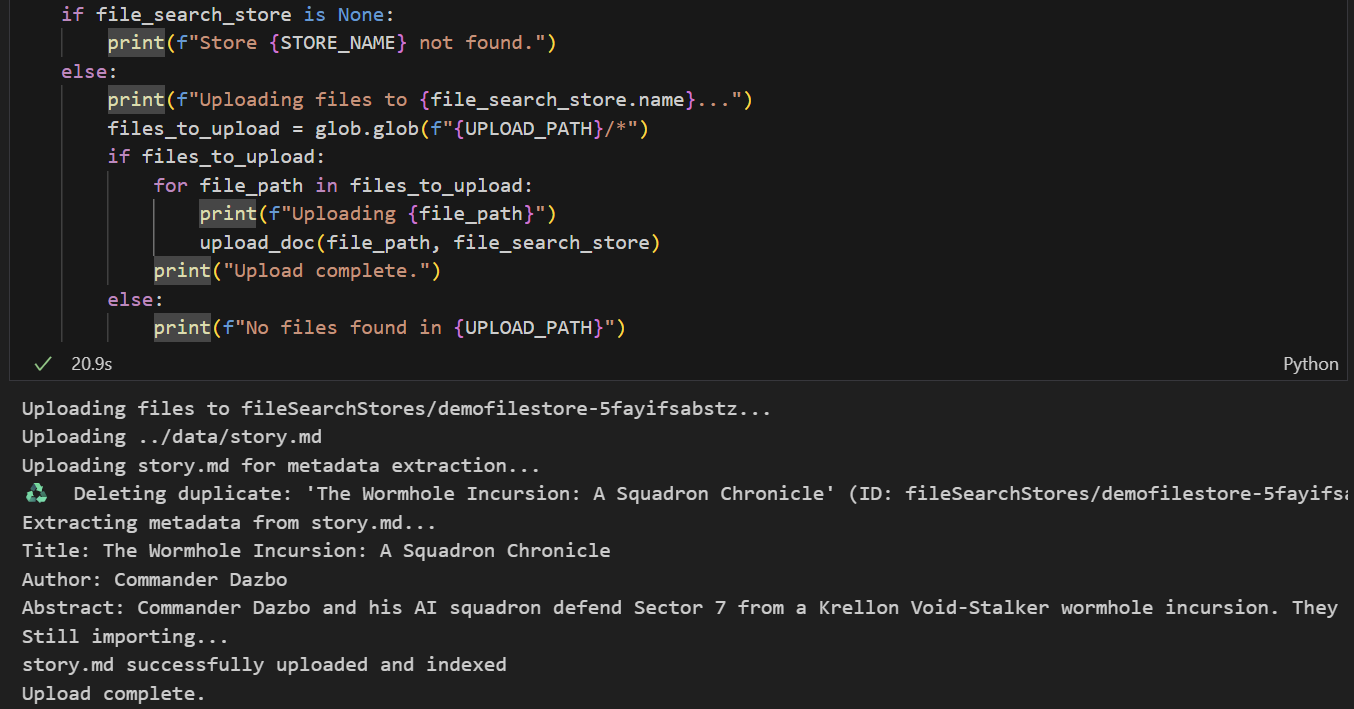The width and height of the screenshot is (1354, 709).
Task: Click the 'Uploading ../data/story.md' output line
Action: tap(172, 437)
